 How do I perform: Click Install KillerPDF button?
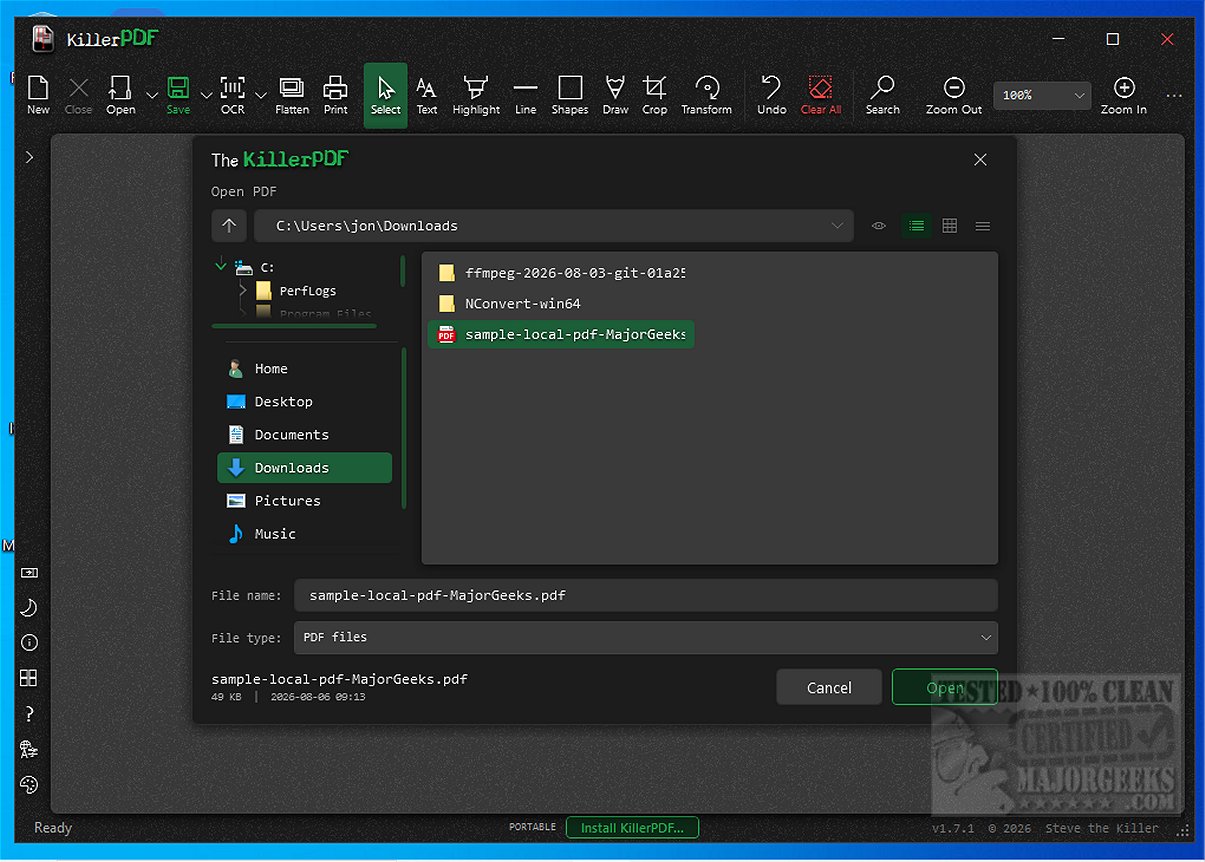[632, 828]
